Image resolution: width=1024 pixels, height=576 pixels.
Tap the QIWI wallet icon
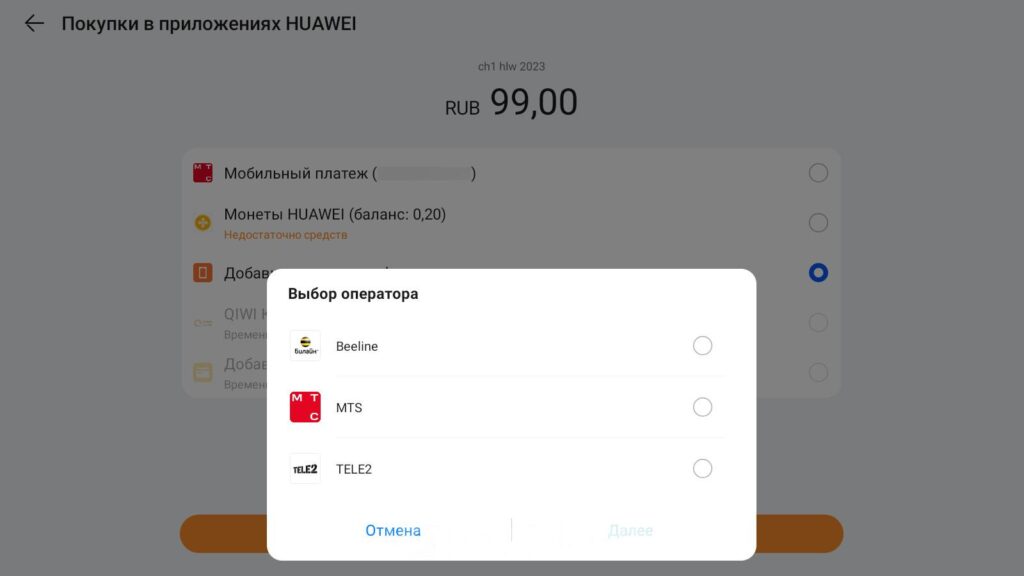click(202, 323)
